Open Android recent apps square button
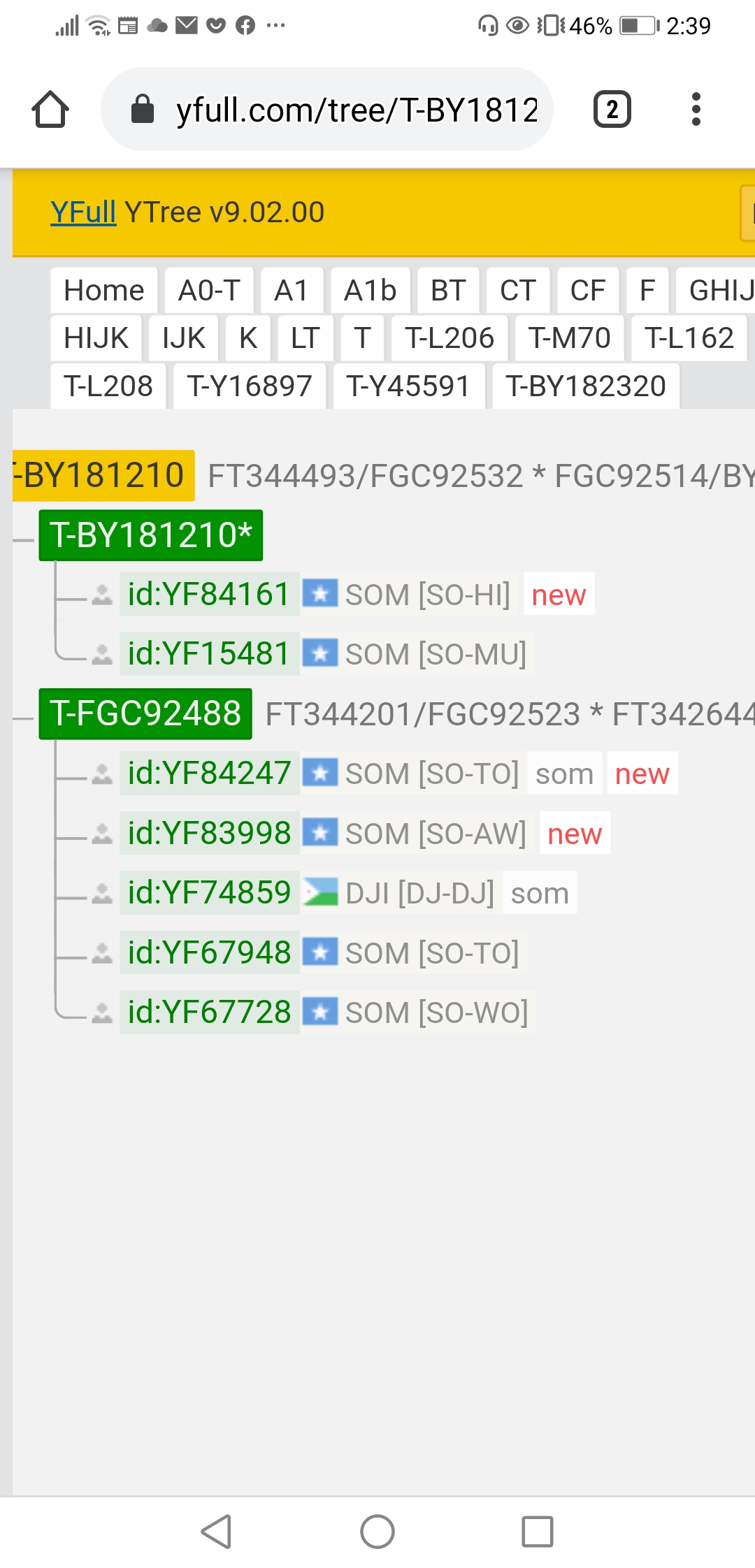This screenshot has height=1568, width=755. tap(538, 1532)
